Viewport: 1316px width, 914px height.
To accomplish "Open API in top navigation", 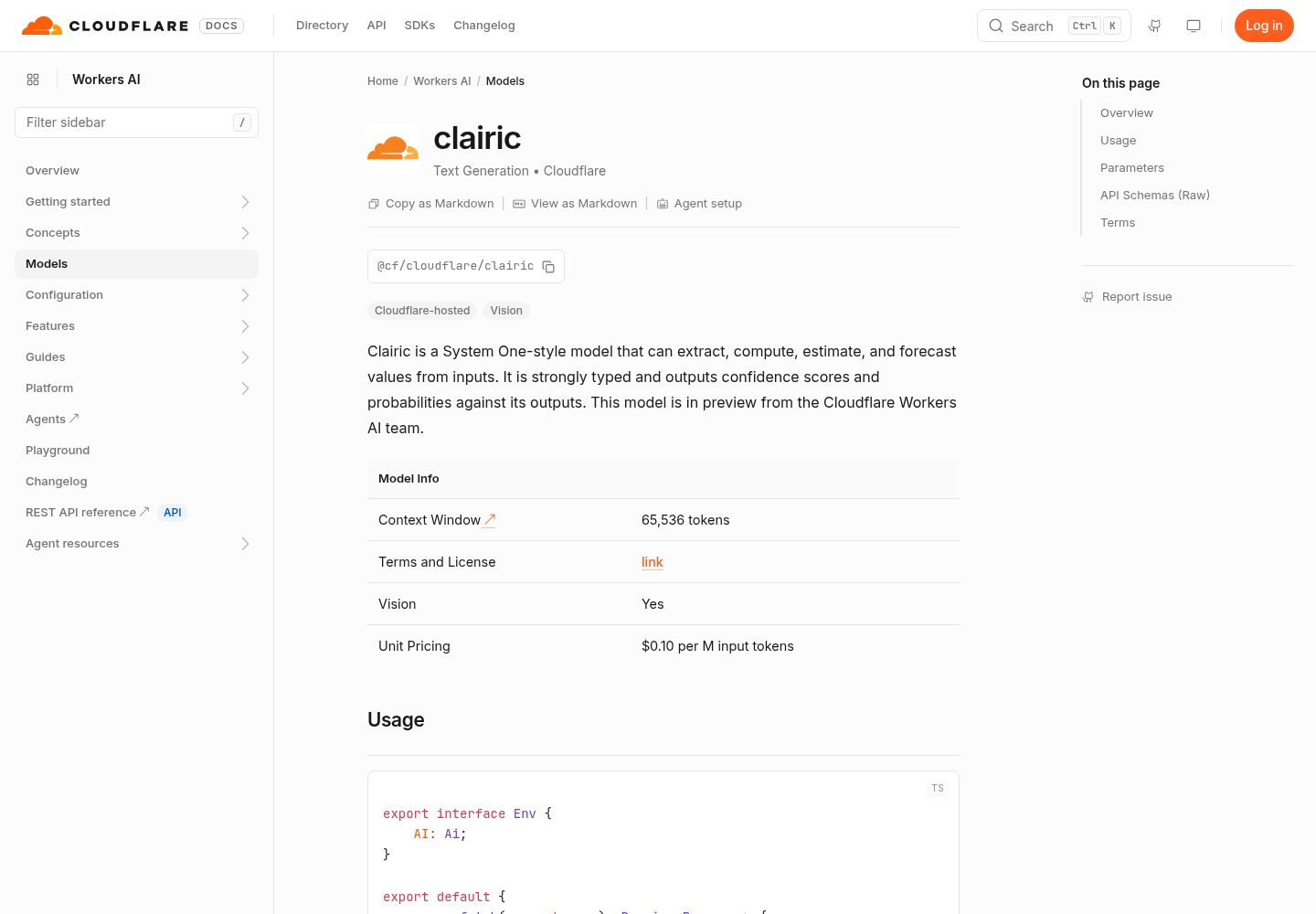I will pos(377,26).
